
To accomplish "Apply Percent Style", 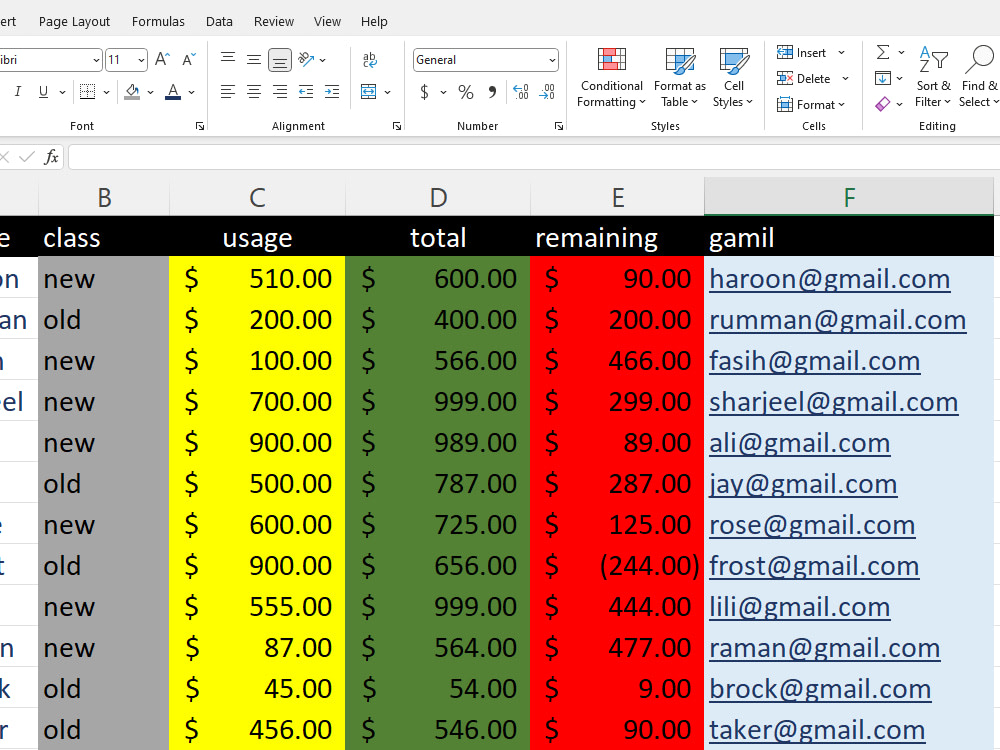I will tap(466, 92).
